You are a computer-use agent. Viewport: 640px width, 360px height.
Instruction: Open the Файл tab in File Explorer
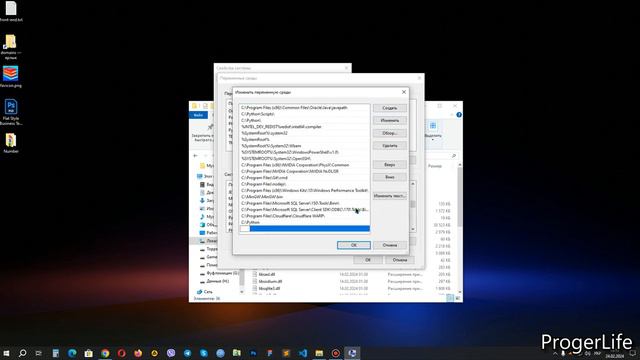coord(198,115)
